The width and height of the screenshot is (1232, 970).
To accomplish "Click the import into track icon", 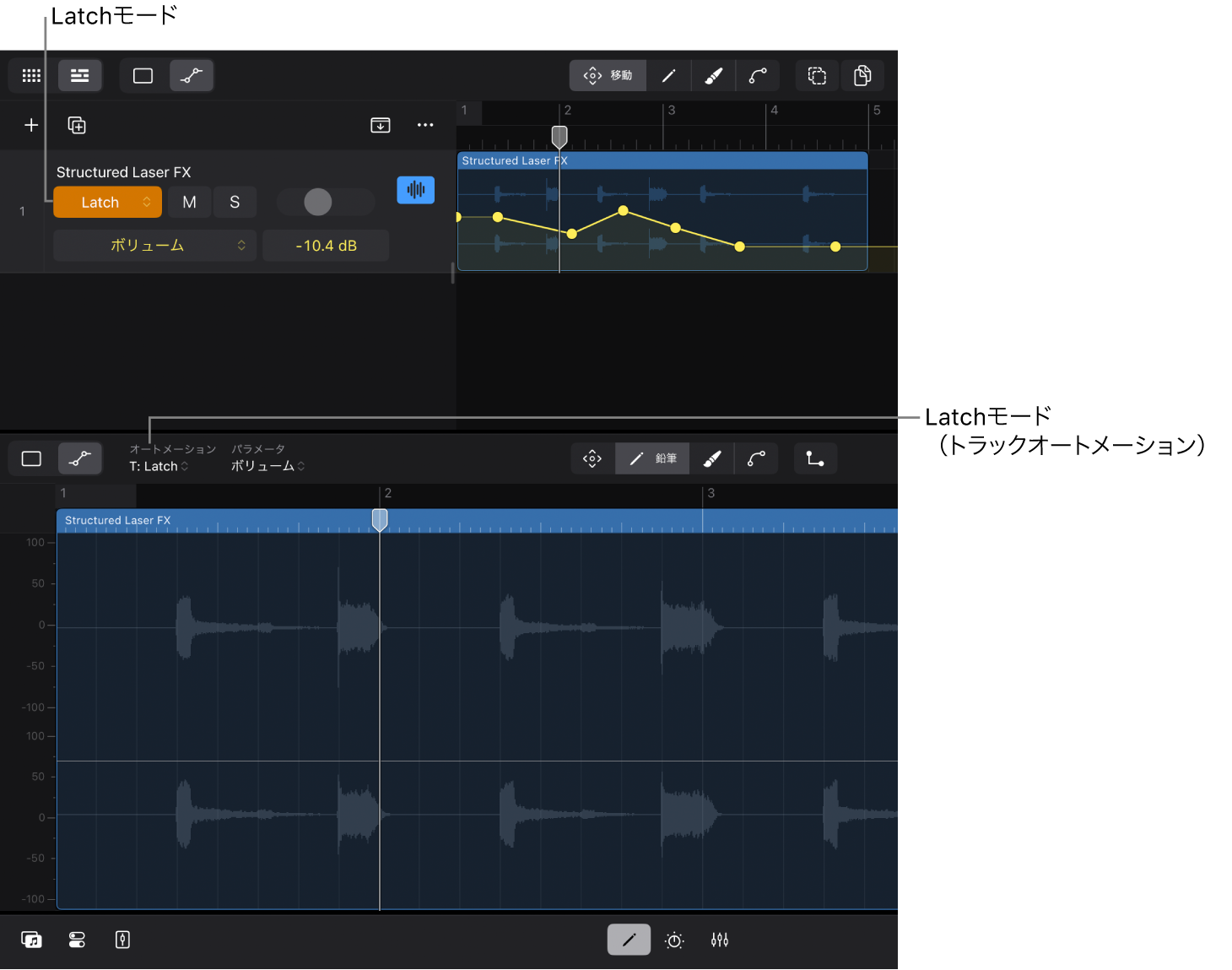I will [x=381, y=126].
